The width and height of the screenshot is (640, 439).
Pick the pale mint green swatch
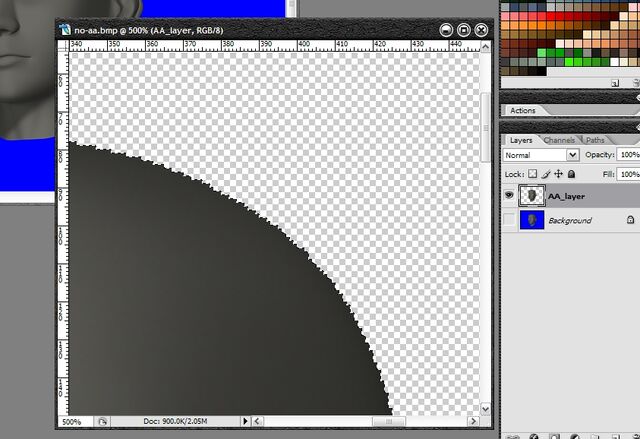541,53
